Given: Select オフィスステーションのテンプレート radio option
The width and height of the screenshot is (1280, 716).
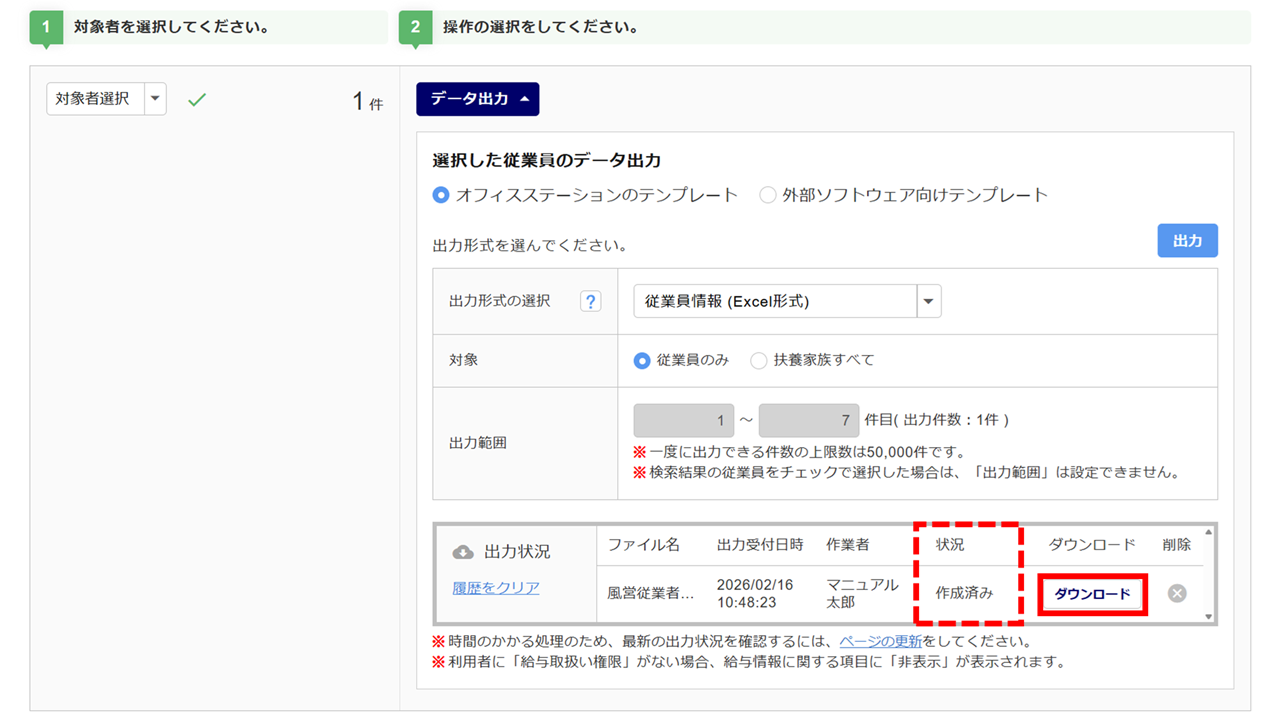Looking at the screenshot, I should tap(441, 195).
